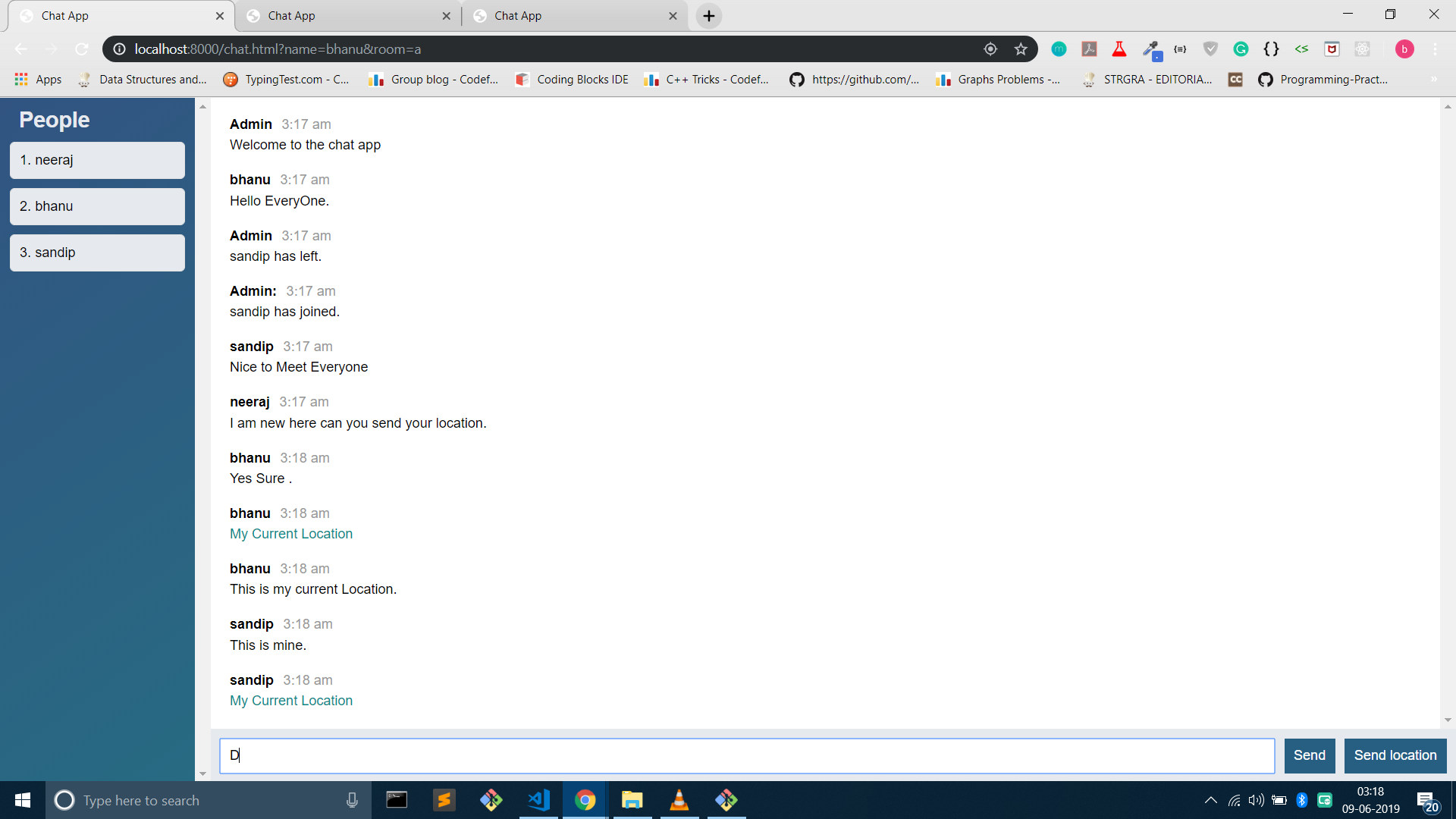This screenshot has width=1456, height=819.
Task: Click the Grammarly extension icon
Action: (x=1241, y=49)
